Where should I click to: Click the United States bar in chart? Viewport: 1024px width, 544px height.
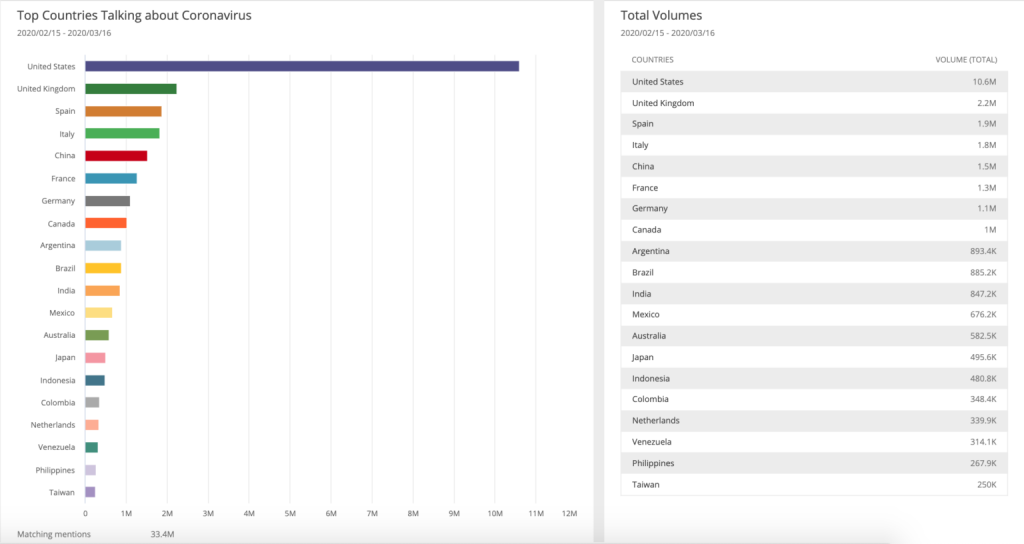(x=302, y=66)
